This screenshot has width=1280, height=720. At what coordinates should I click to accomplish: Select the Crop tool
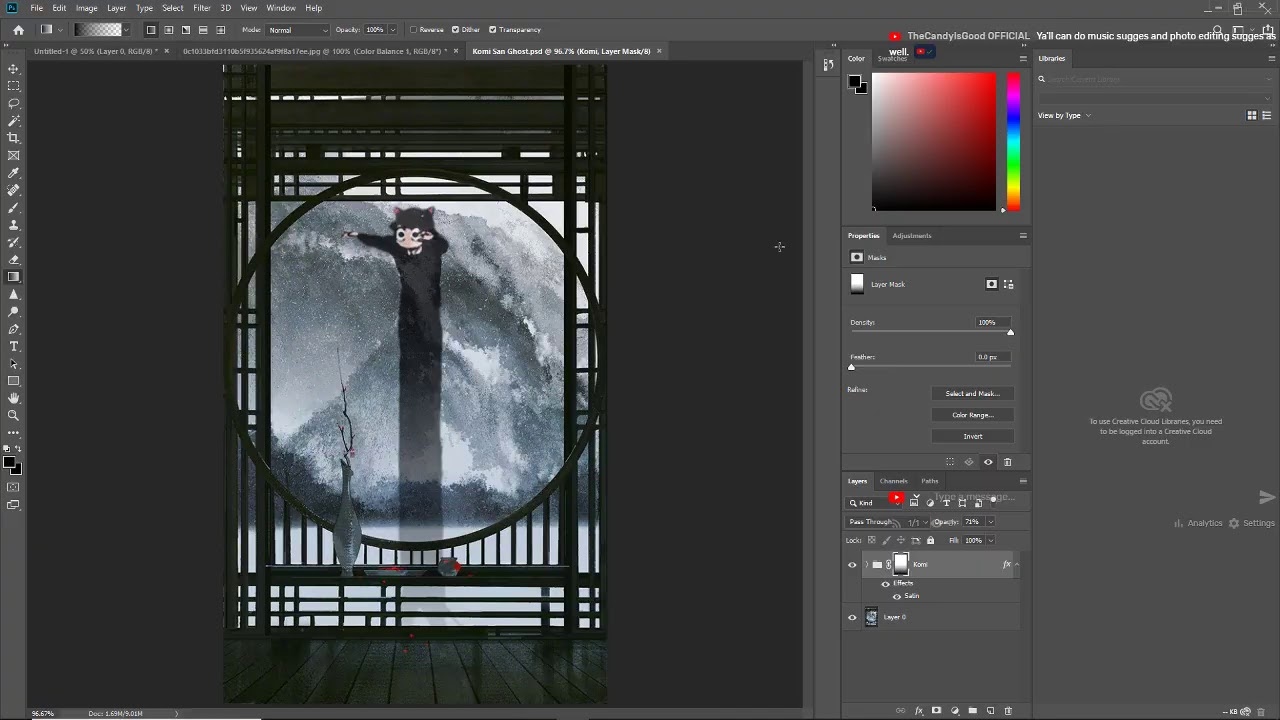pyautogui.click(x=14, y=138)
